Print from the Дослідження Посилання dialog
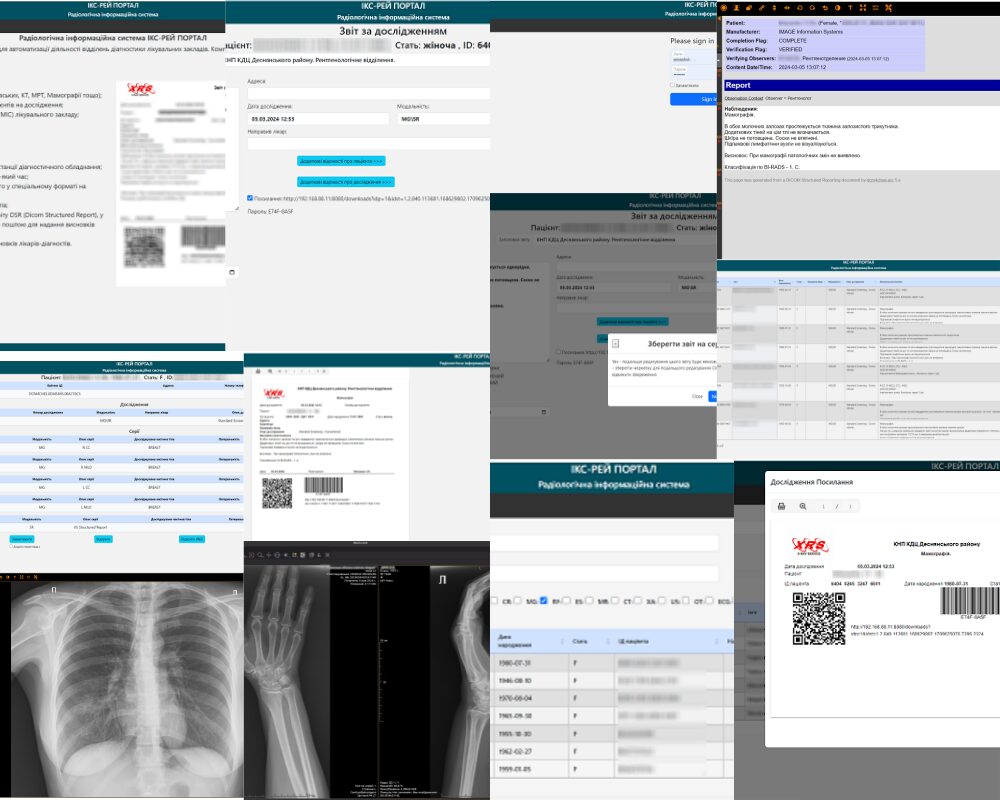Image resolution: width=1000 pixels, height=800 pixels. point(780,506)
